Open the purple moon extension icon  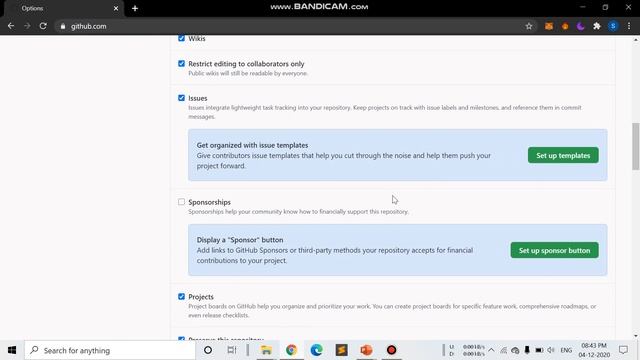point(580,26)
